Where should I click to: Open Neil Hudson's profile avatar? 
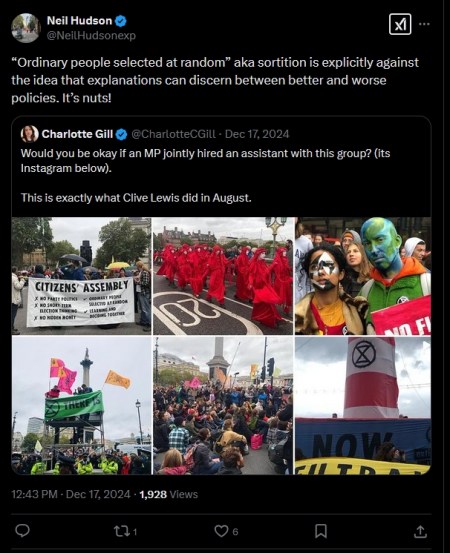pos(26,28)
